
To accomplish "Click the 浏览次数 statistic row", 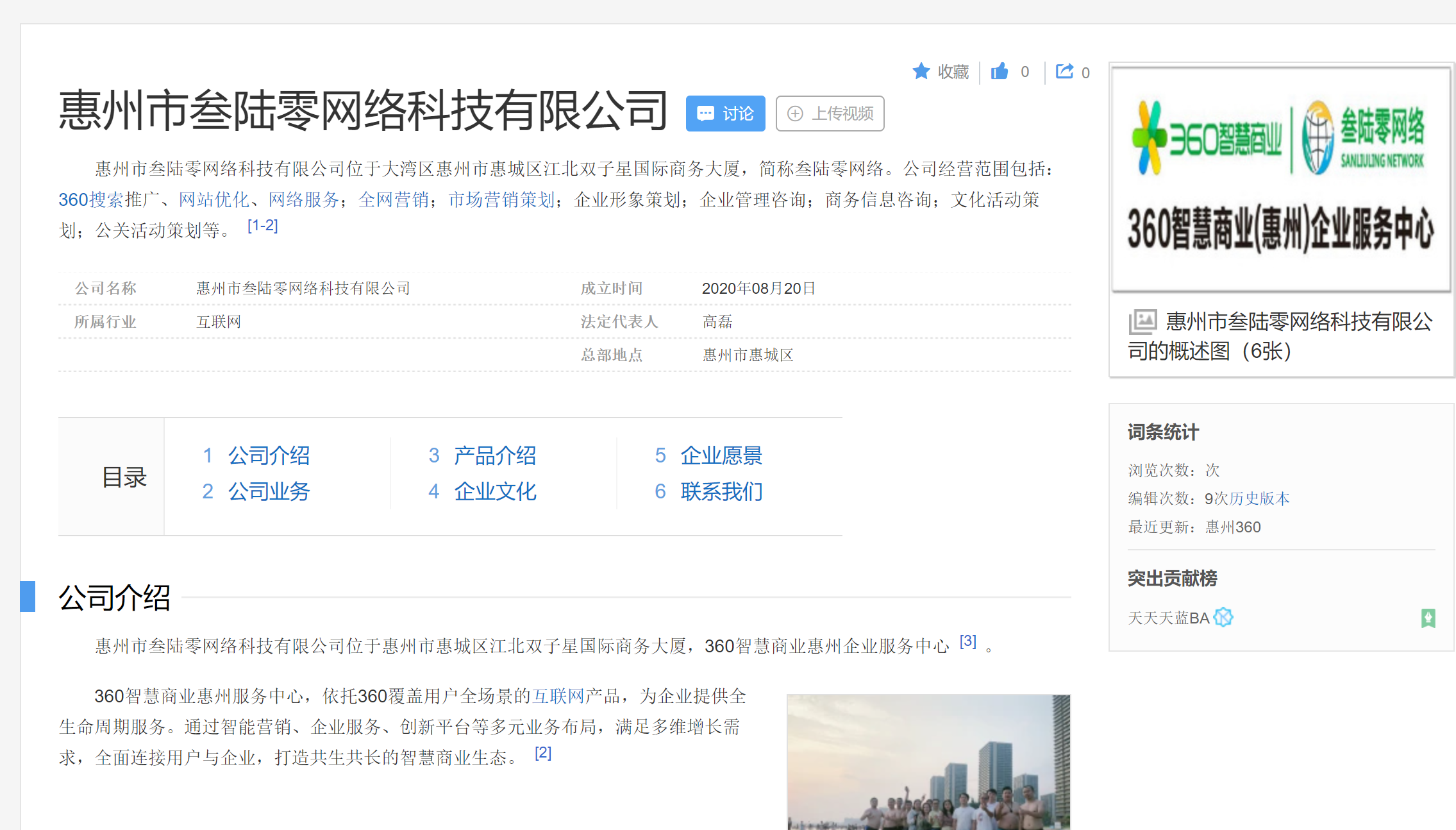I will pos(1173,470).
